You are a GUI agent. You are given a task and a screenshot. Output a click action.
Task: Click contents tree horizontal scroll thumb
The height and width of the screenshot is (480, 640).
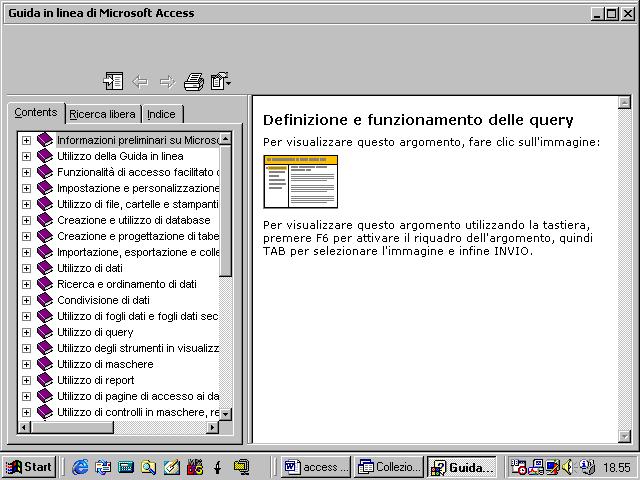coord(72,427)
